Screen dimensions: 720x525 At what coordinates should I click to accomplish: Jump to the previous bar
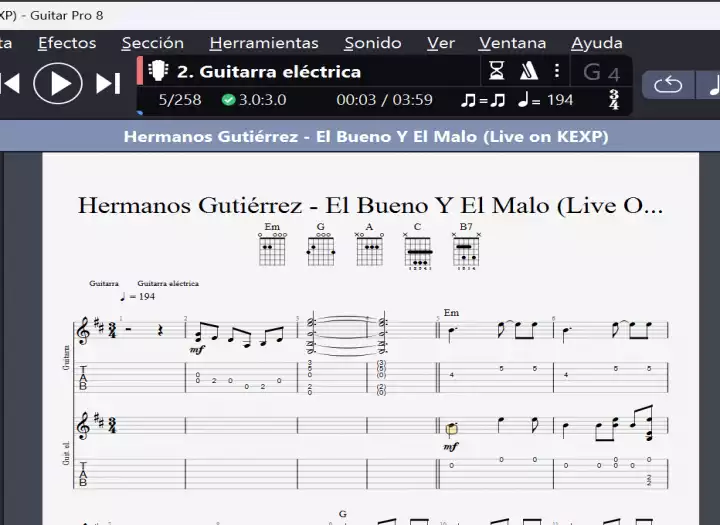(x=10, y=84)
